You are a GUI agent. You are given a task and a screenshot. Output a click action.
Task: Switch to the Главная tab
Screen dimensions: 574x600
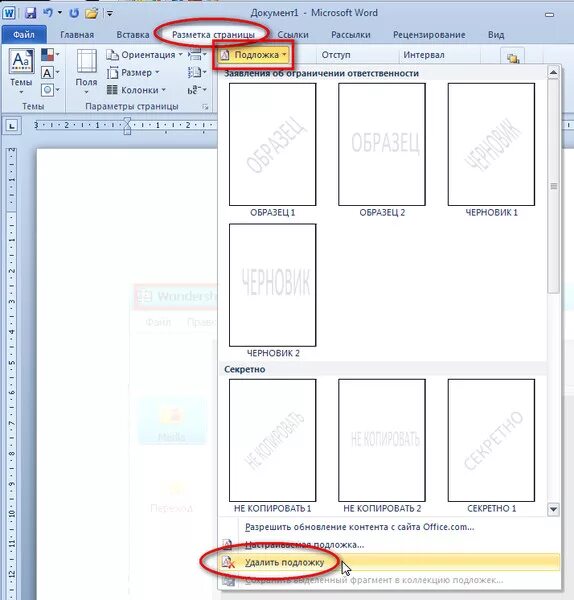[77, 35]
